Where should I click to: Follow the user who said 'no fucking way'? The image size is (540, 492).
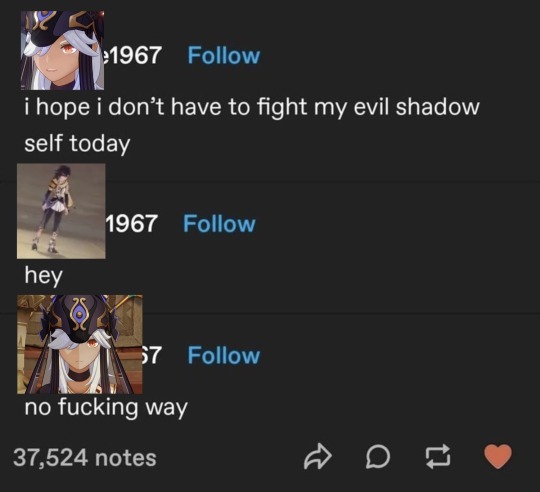(x=224, y=355)
